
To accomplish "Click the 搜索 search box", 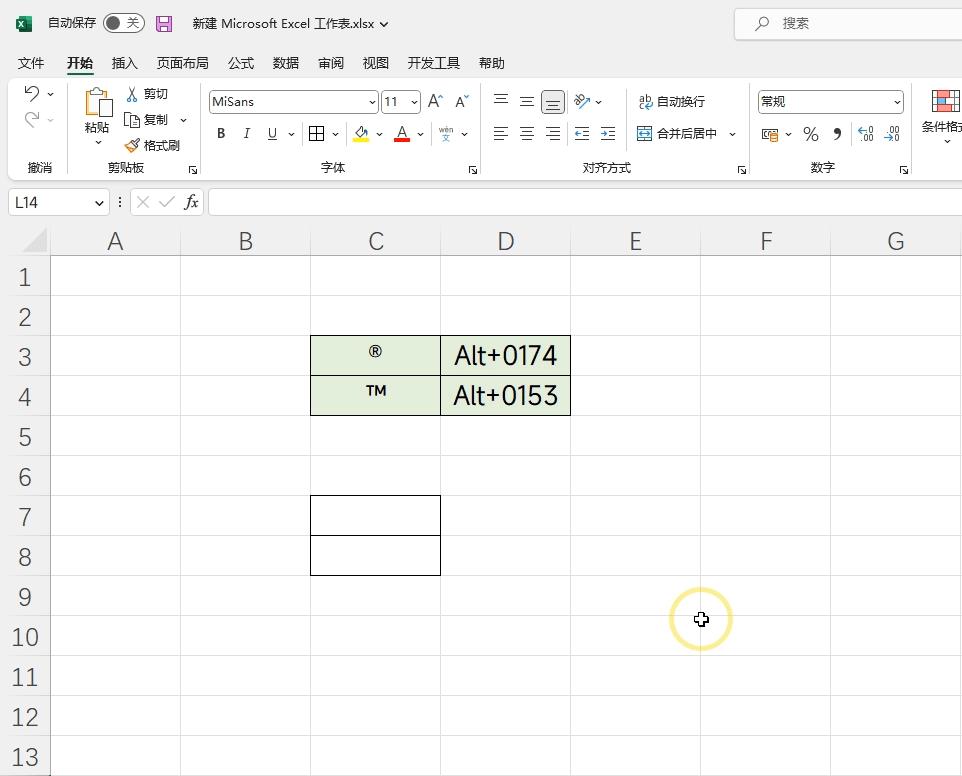I will click(849, 24).
